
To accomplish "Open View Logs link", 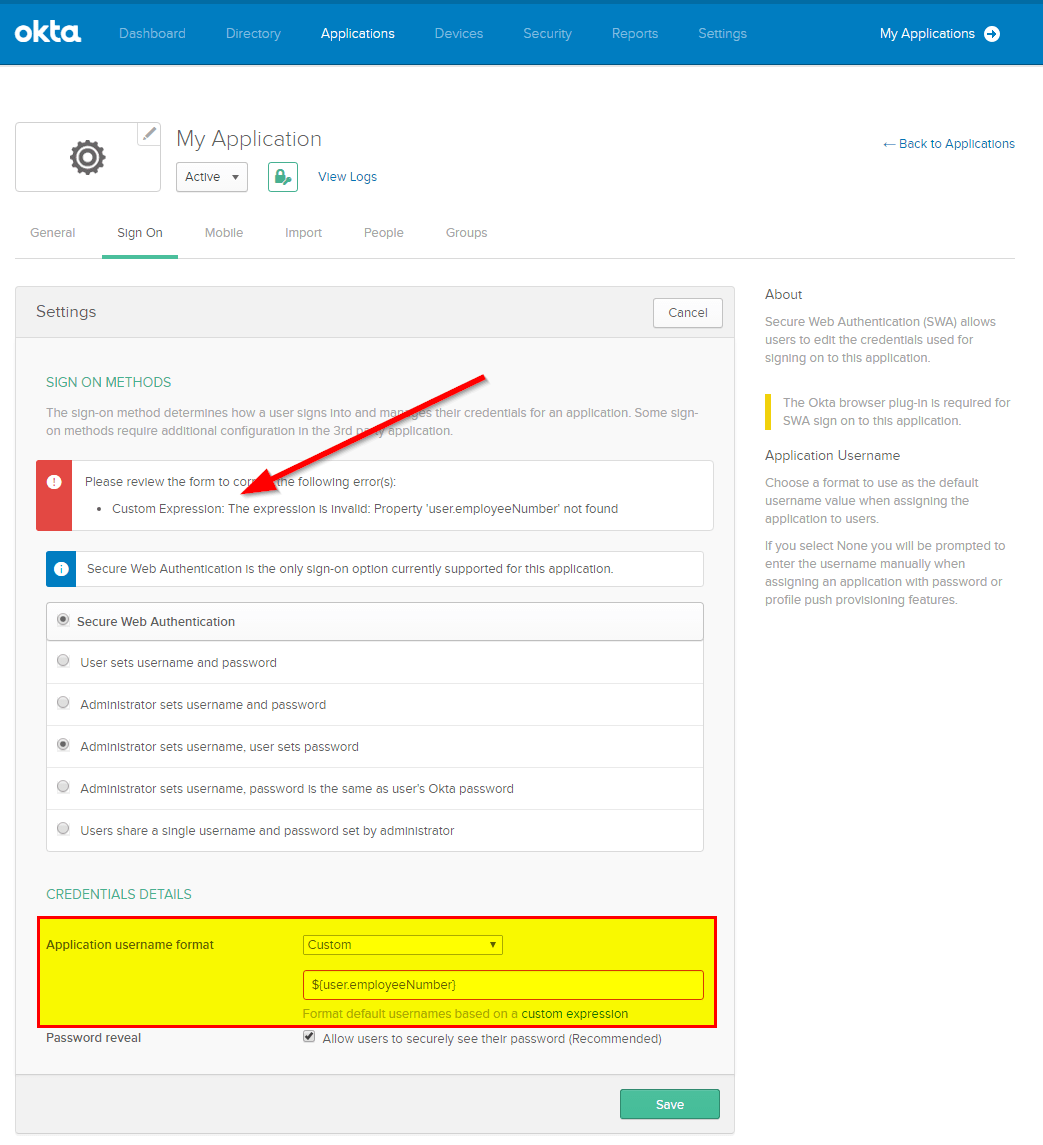I will click(x=348, y=177).
